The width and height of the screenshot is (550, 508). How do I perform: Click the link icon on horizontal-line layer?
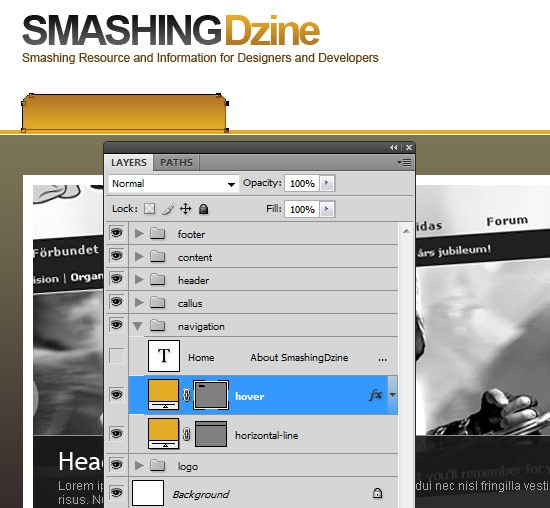187,434
